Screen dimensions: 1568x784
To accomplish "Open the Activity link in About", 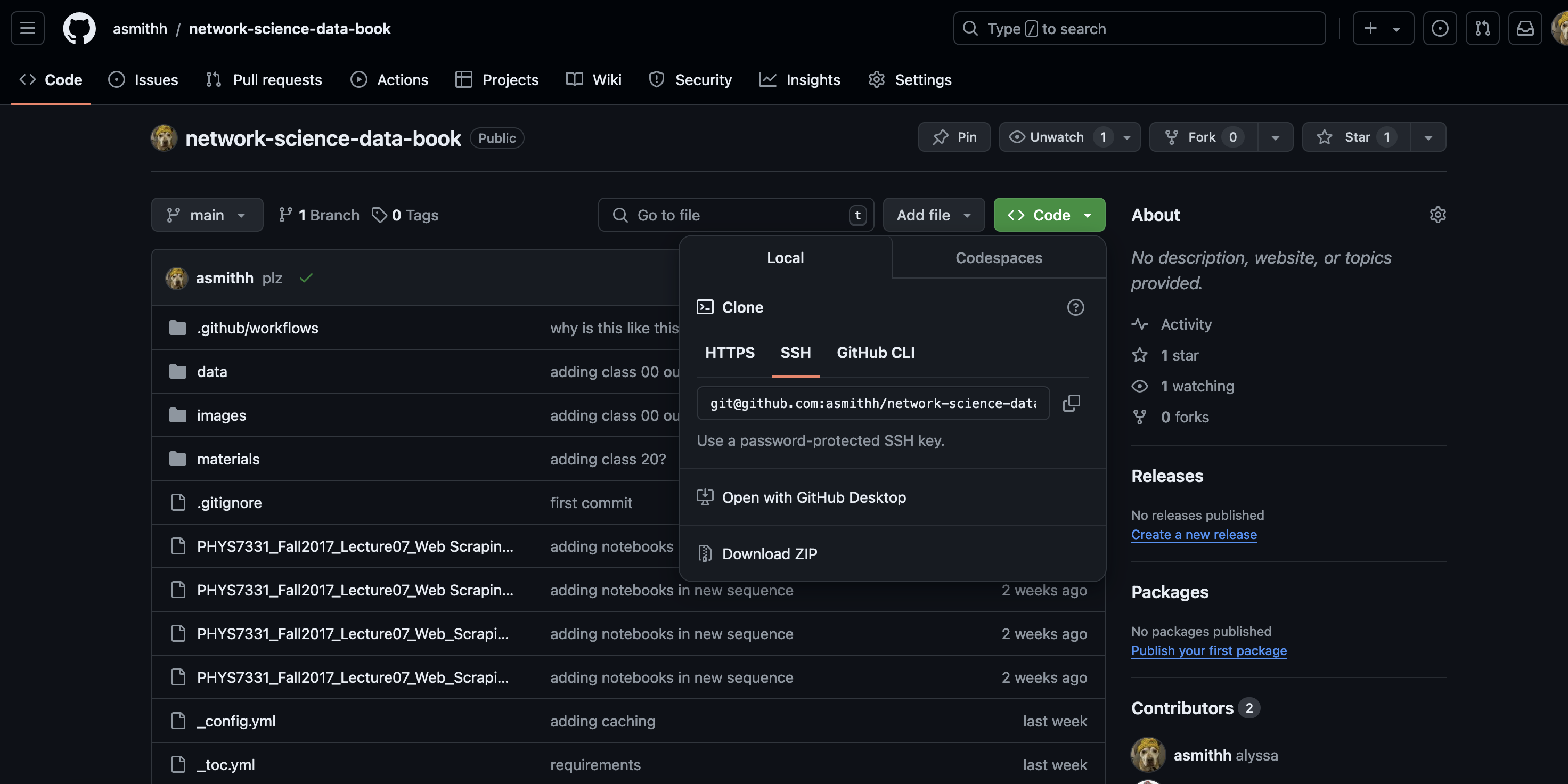I will pyautogui.click(x=1172, y=324).
